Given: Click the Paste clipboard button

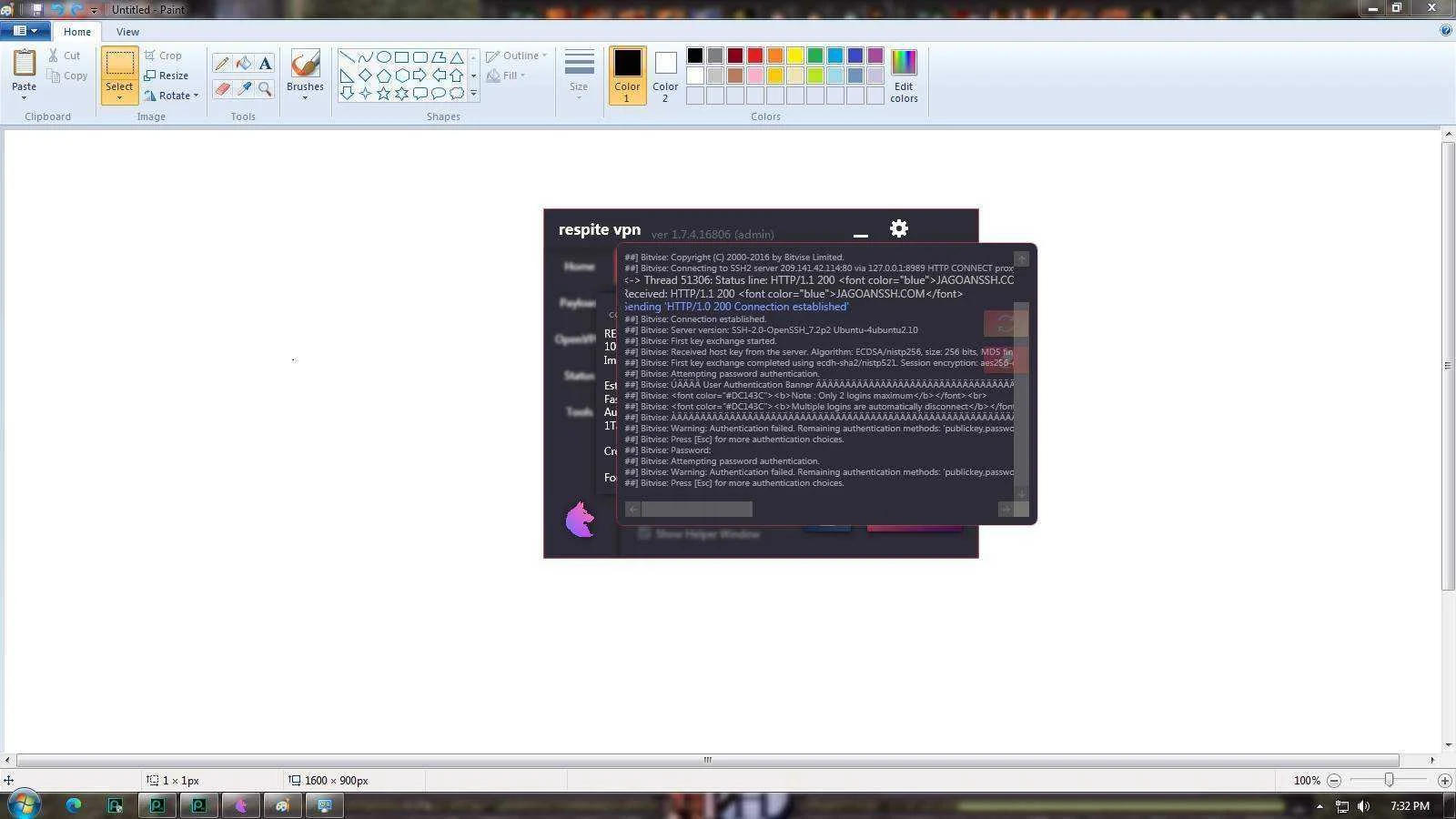Looking at the screenshot, I should 24,64.
